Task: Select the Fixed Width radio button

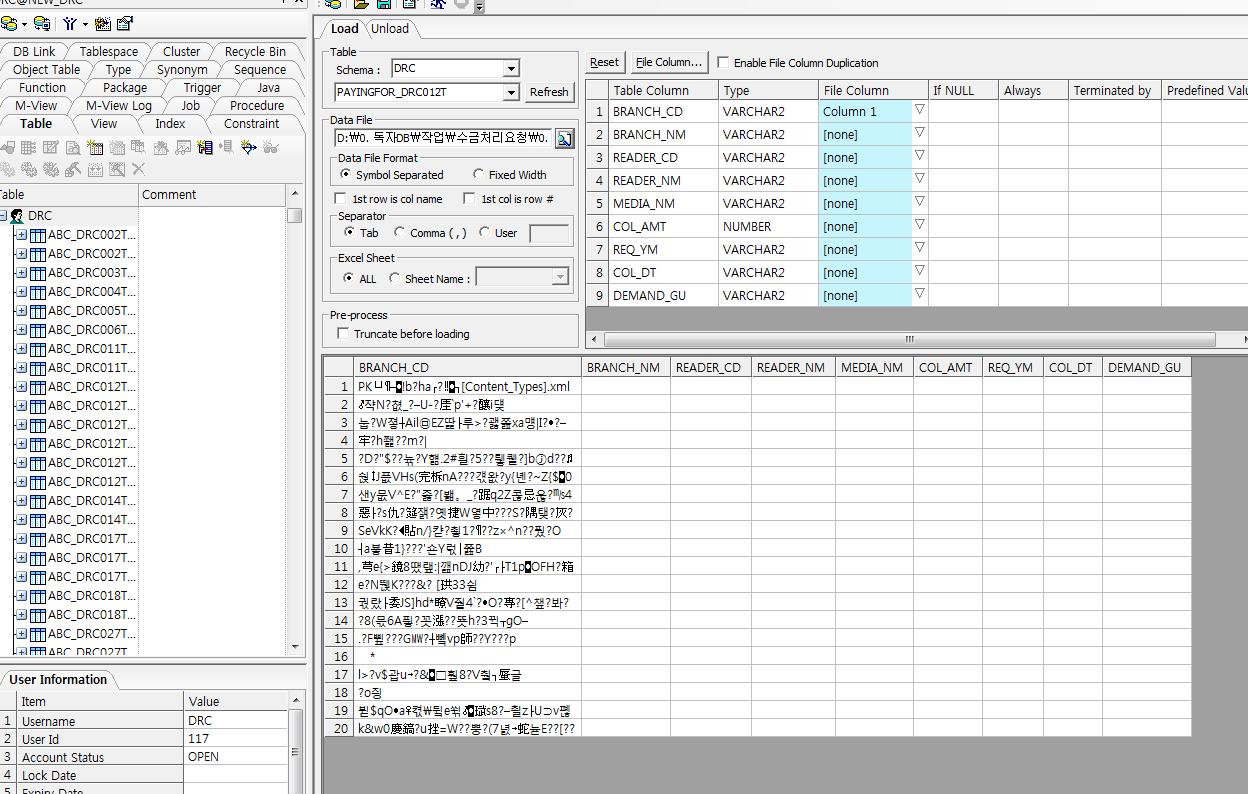Action: coord(479,175)
